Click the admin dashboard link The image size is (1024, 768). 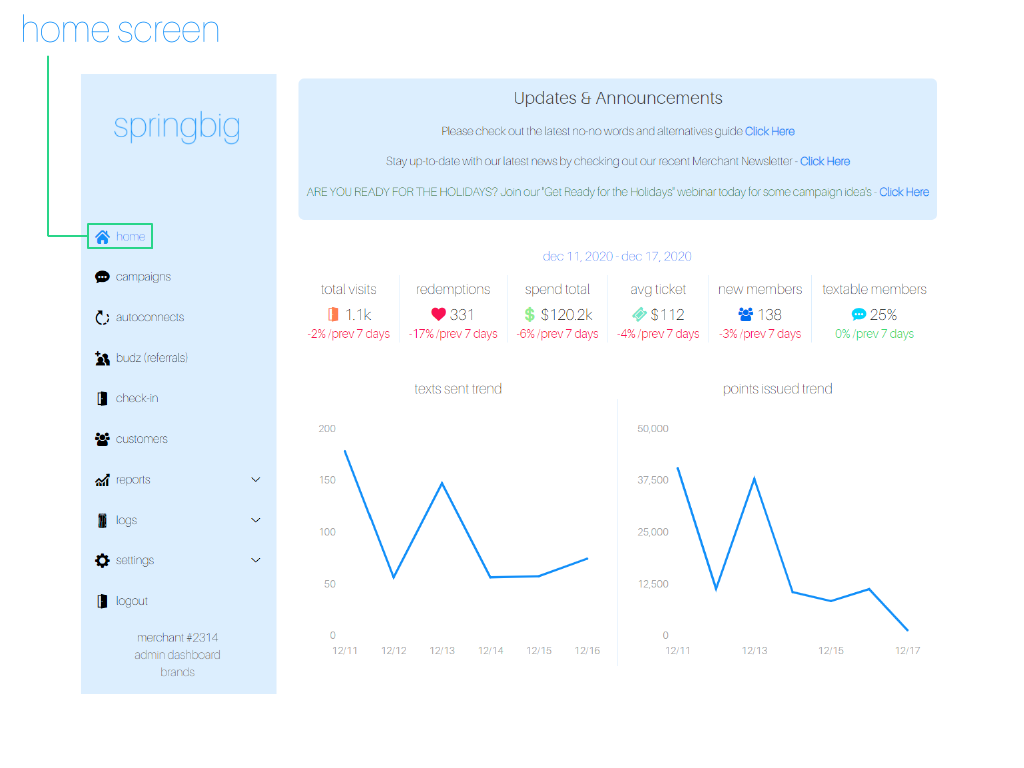[178, 654]
